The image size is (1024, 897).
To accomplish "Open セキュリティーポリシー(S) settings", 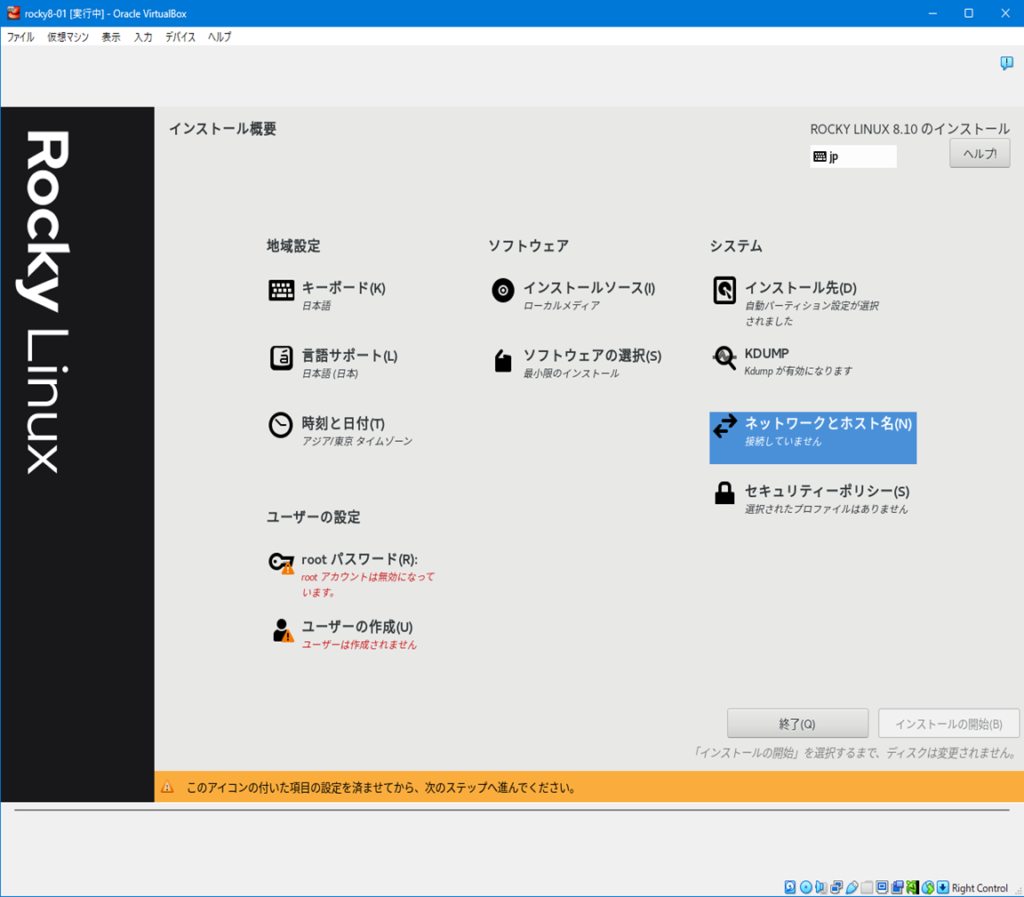I will [827, 492].
